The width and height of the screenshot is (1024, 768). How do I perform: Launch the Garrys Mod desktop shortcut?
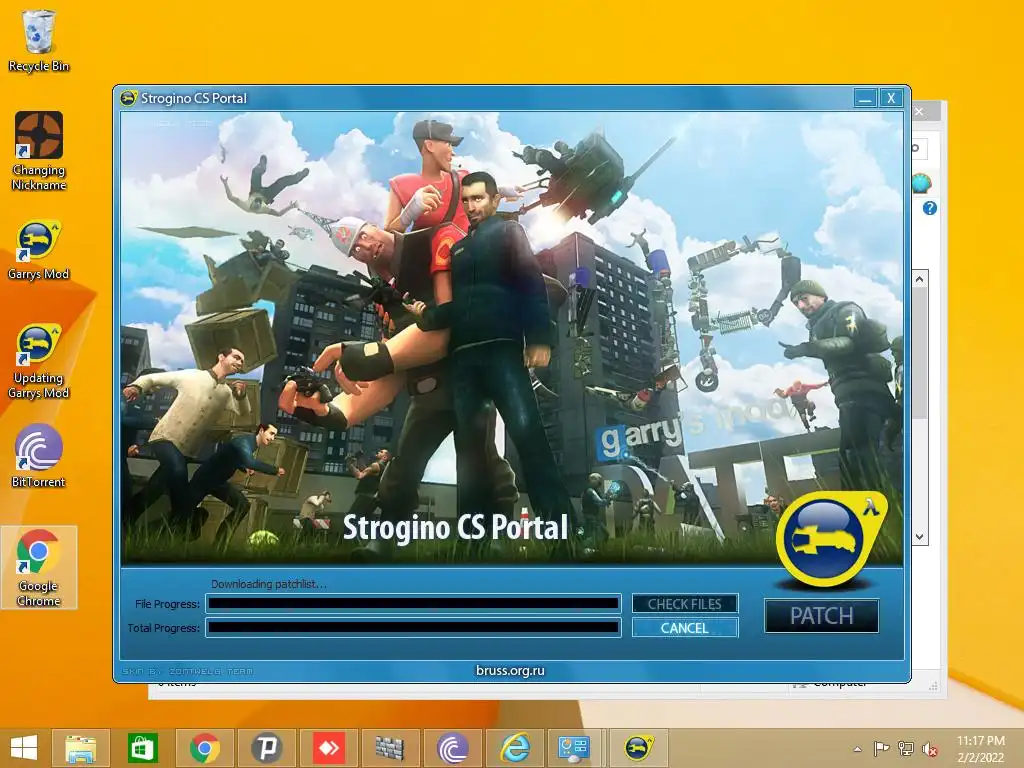click(x=39, y=250)
